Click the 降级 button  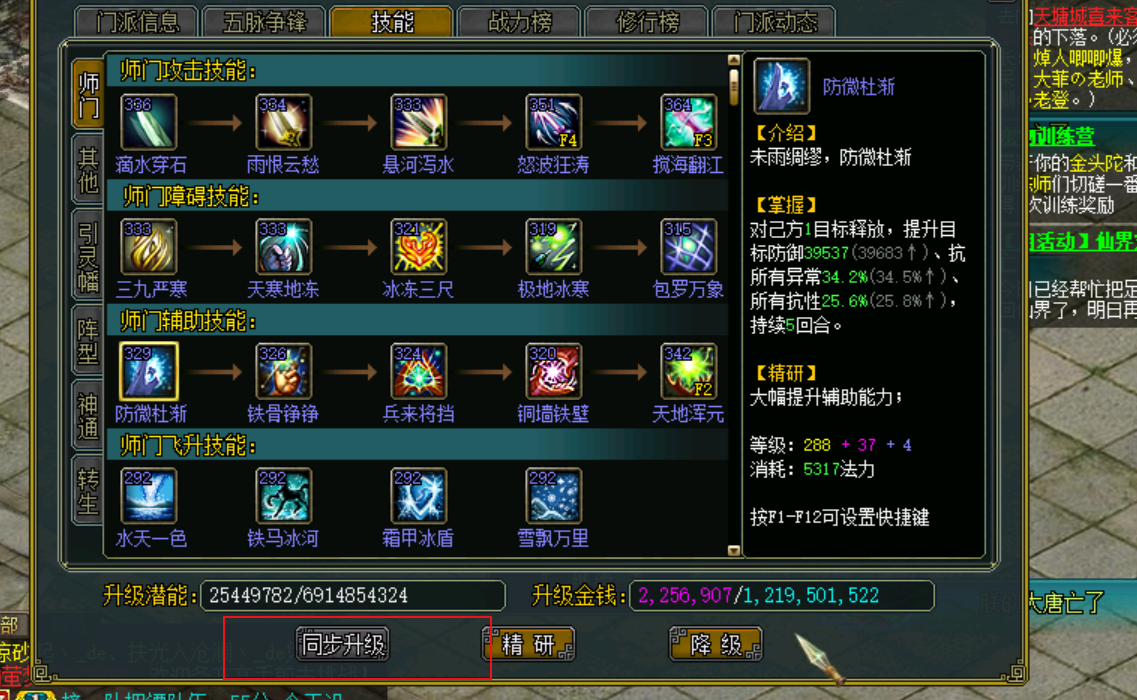(716, 644)
